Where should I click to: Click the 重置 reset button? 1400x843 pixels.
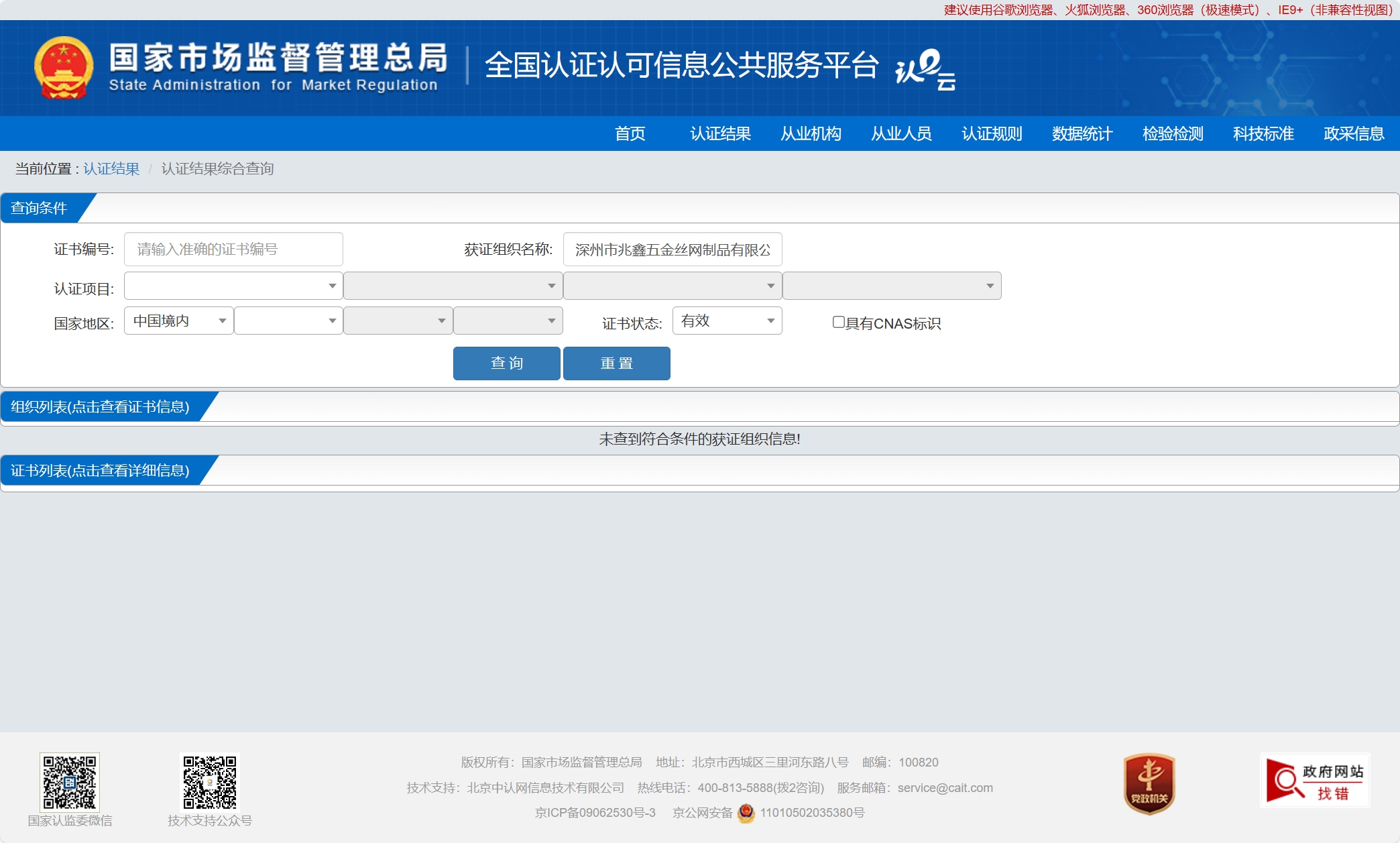tap(617, 363)
